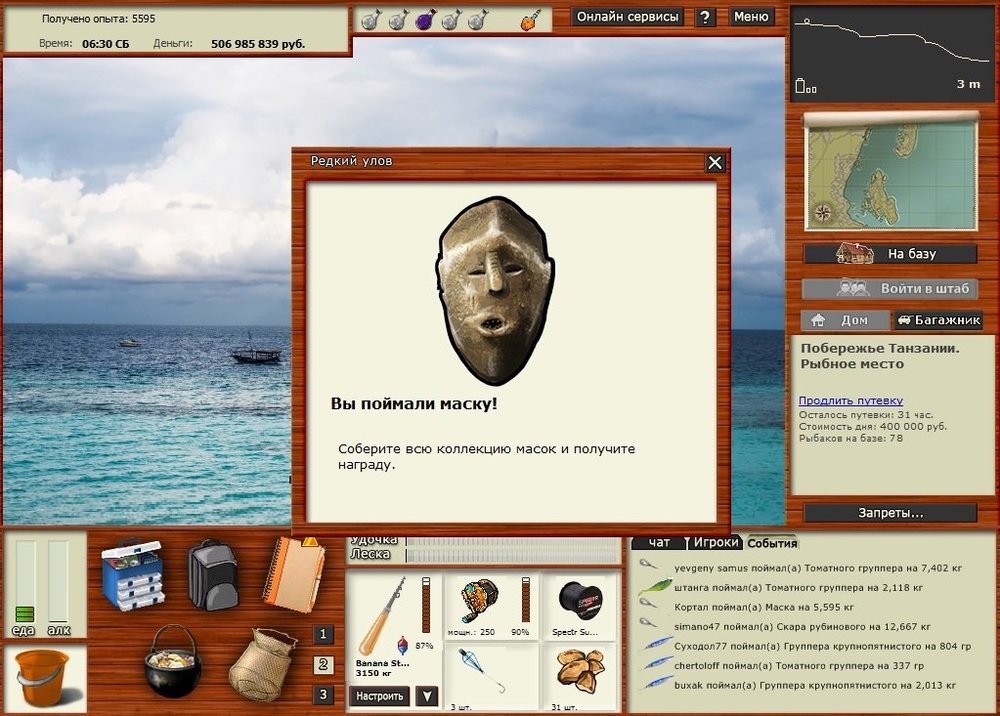Screen dimensions: 1000x716
Task: Click the Настроить button
Action: [x=379, y=696]
